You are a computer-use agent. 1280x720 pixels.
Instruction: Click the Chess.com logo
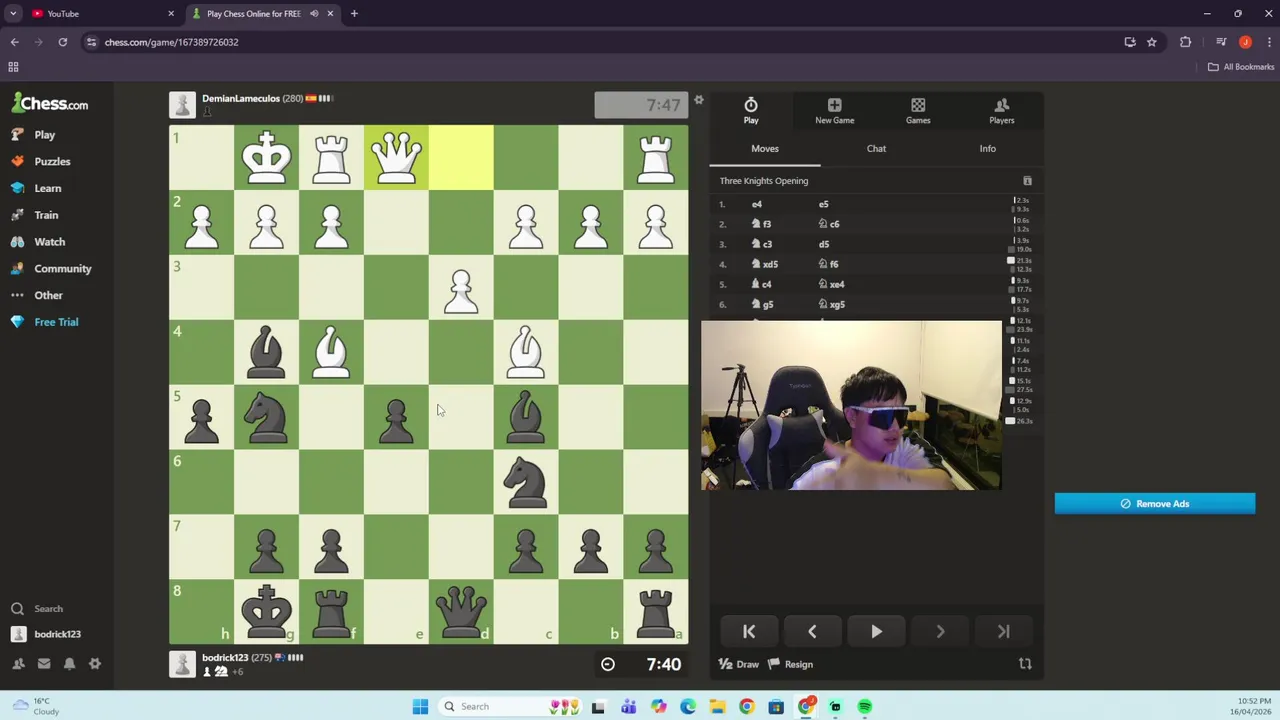pos(50,103)
